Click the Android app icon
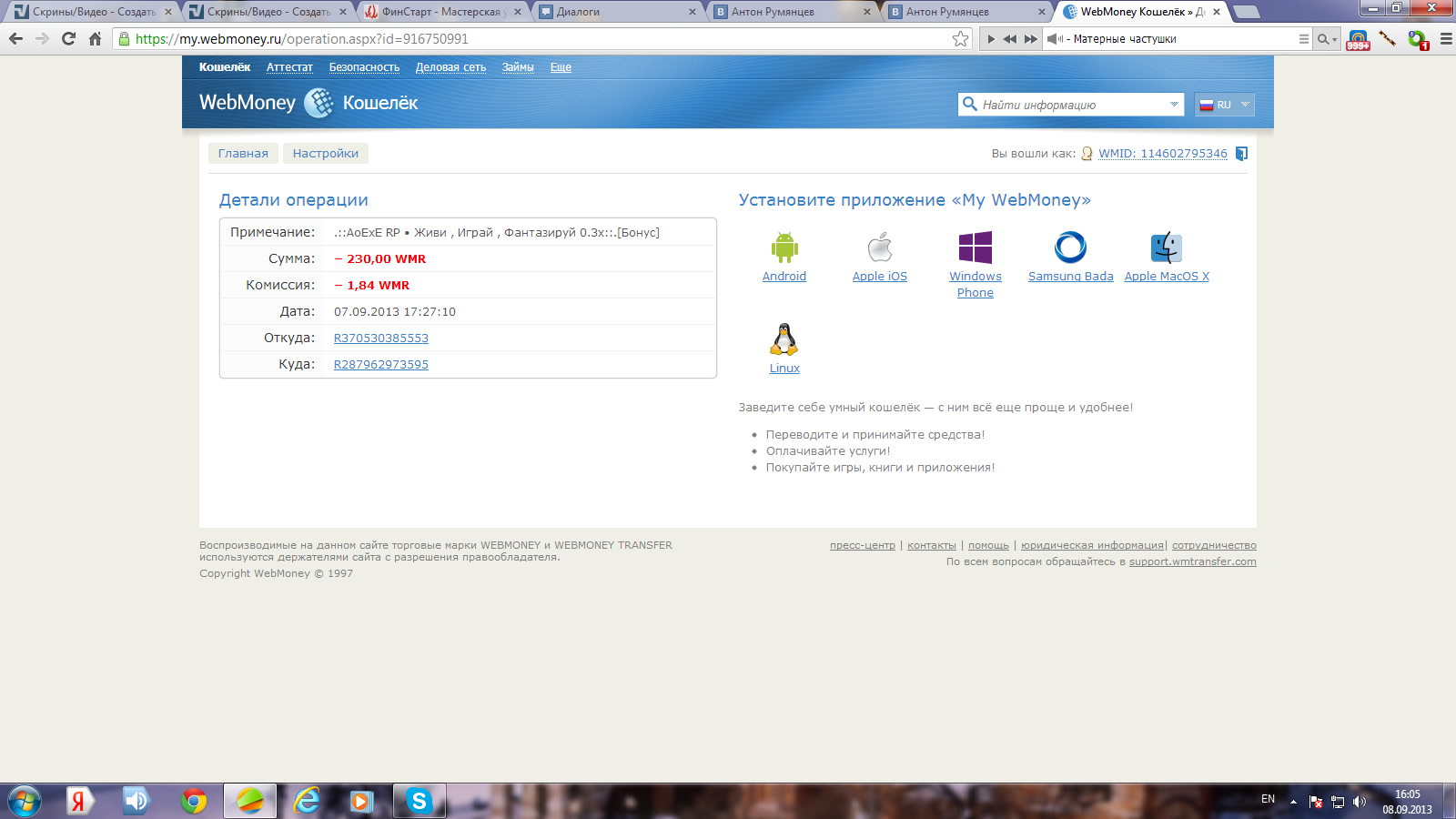Screen dimensions: 1456x819 click(784, 248)
